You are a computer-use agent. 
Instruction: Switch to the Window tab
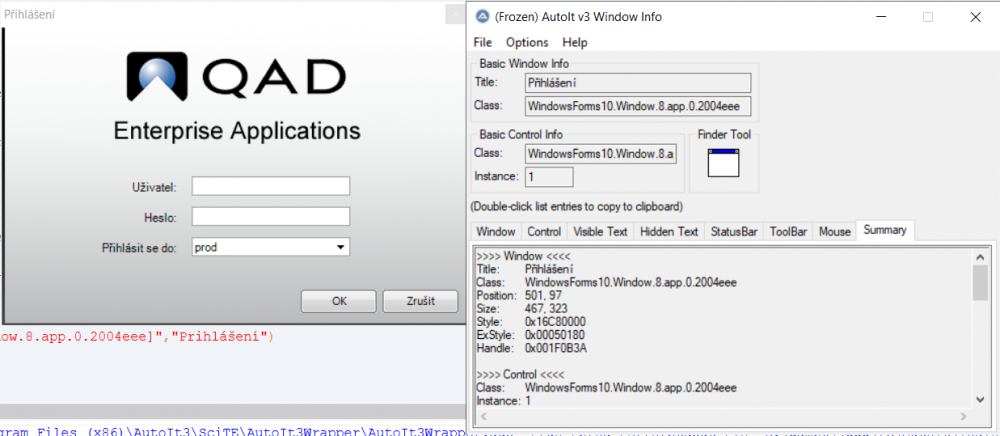tap(496, 231)
